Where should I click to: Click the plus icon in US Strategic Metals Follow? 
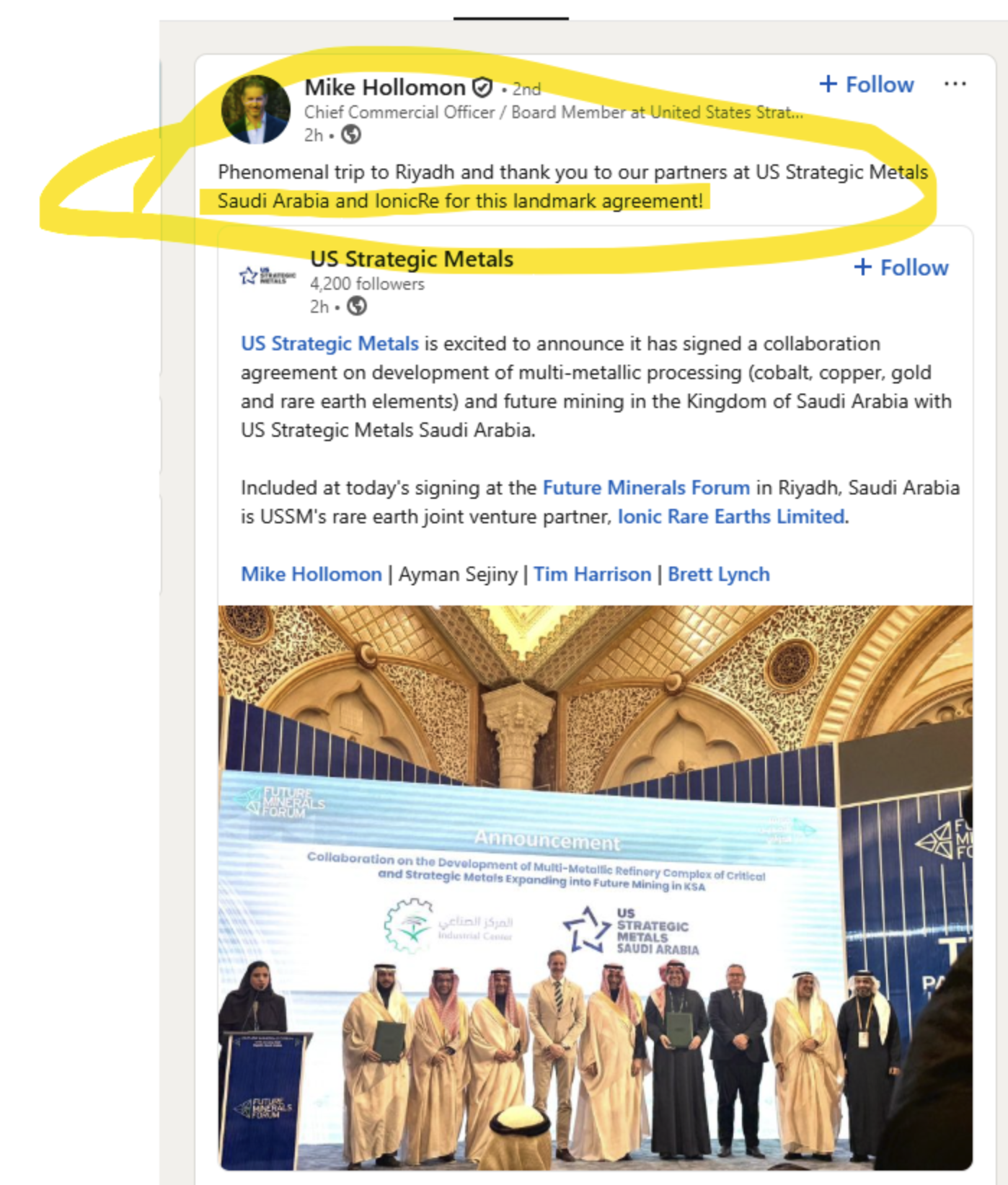tap(863, 267)
